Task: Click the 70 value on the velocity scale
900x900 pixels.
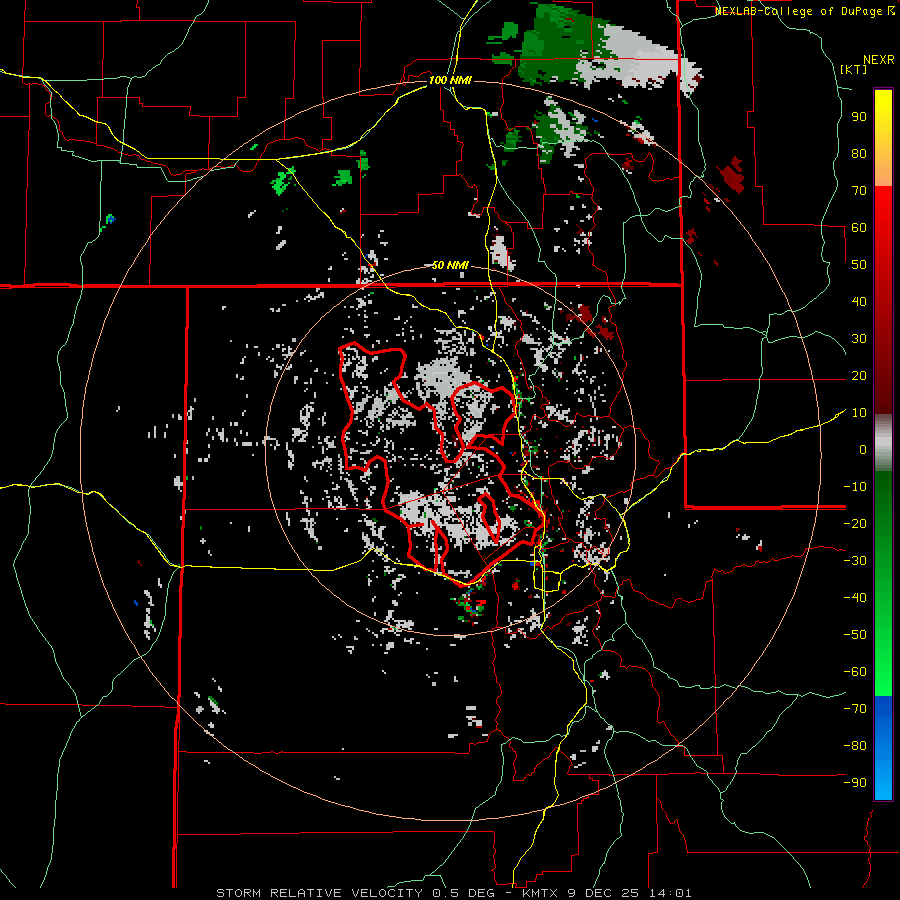Action: point(859,191)
